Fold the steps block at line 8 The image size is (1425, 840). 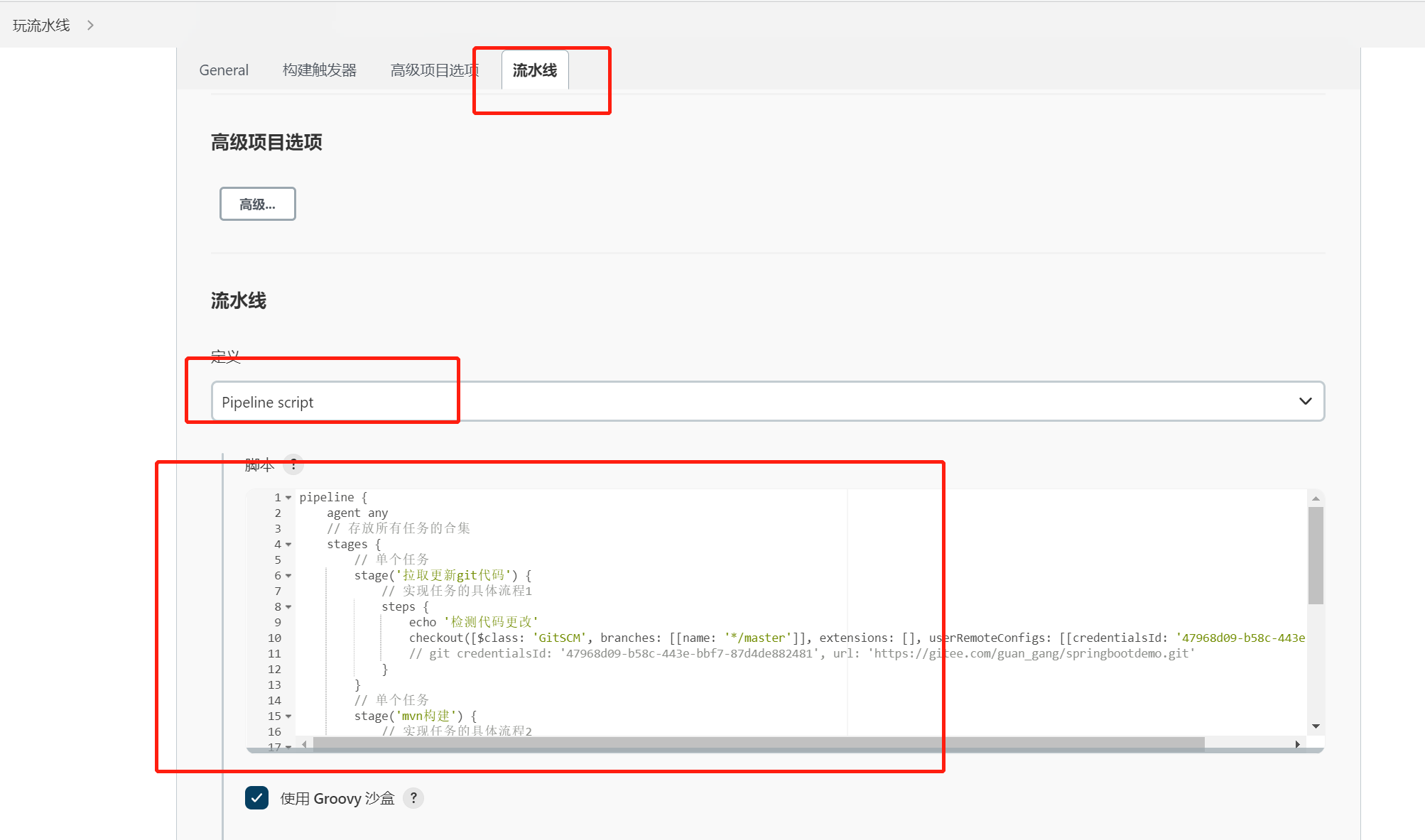pyautogui.click(x=288, y=607)
